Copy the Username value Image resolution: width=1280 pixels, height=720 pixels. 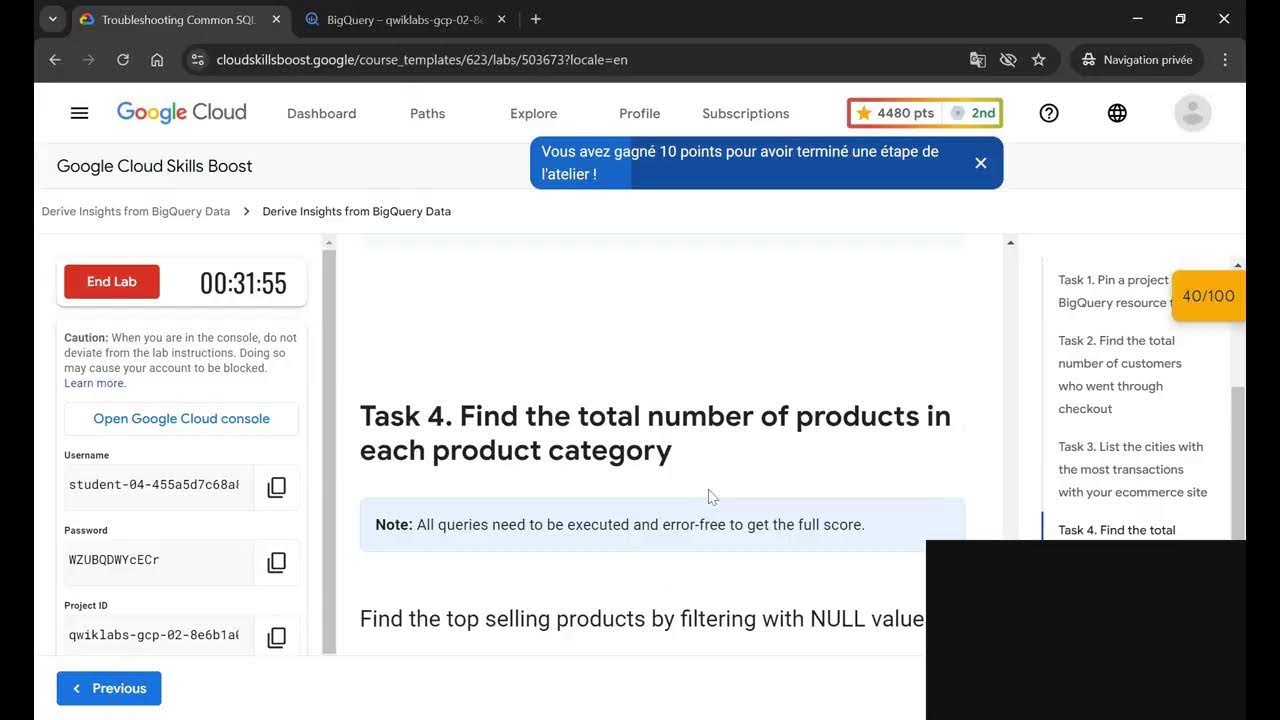point(277,487)
